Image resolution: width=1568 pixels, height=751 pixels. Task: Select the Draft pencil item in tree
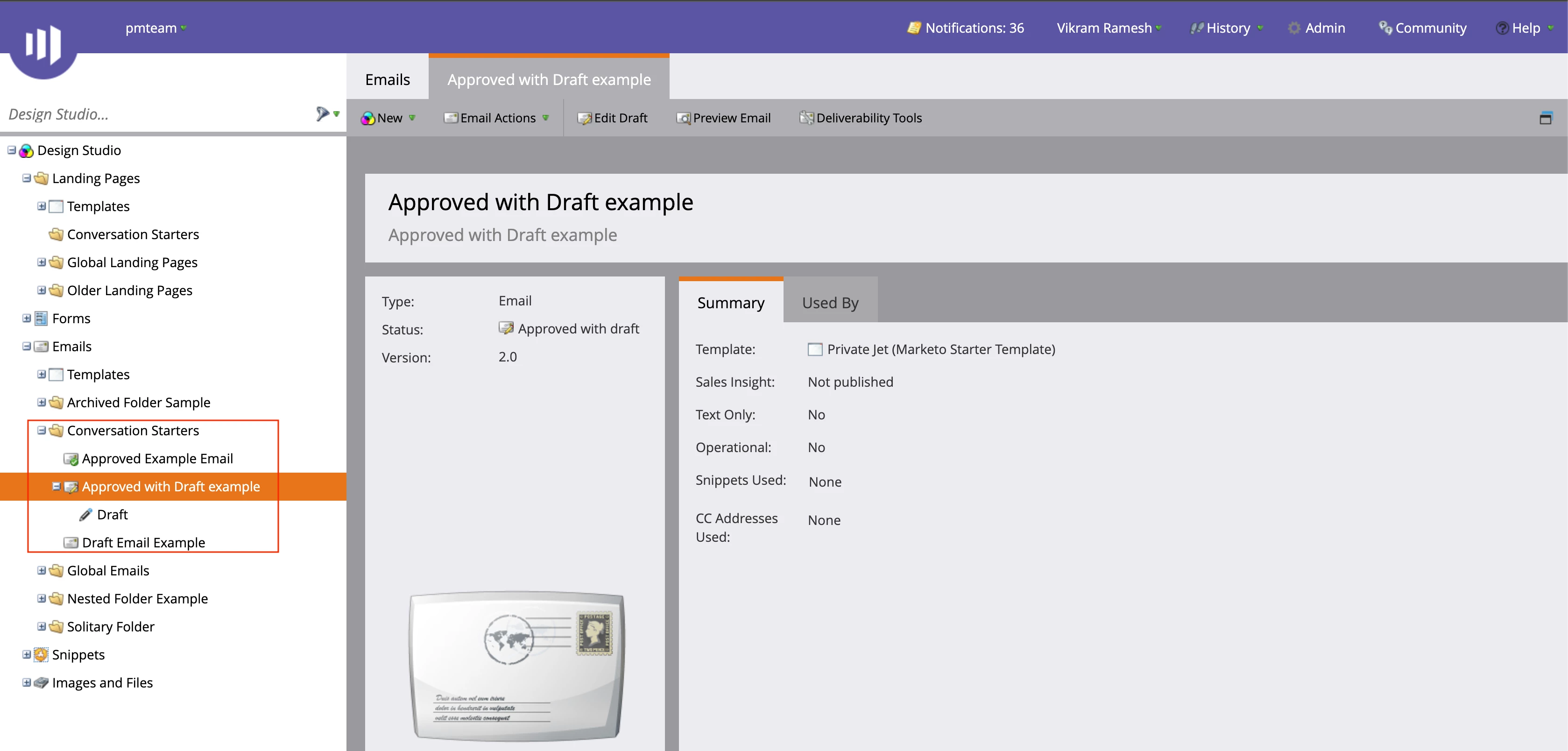coord(112,514)
